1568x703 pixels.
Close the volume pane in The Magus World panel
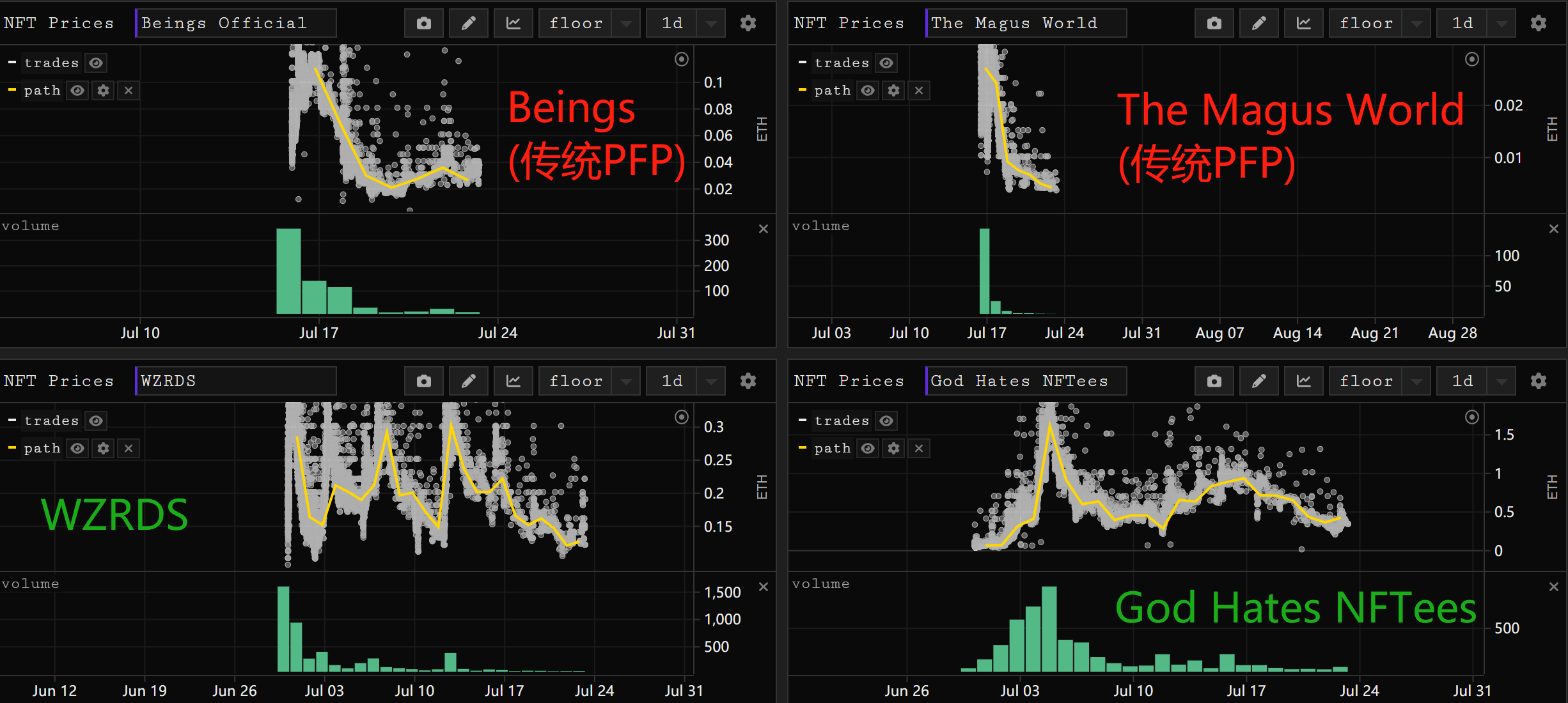(x=1554, y=229)
